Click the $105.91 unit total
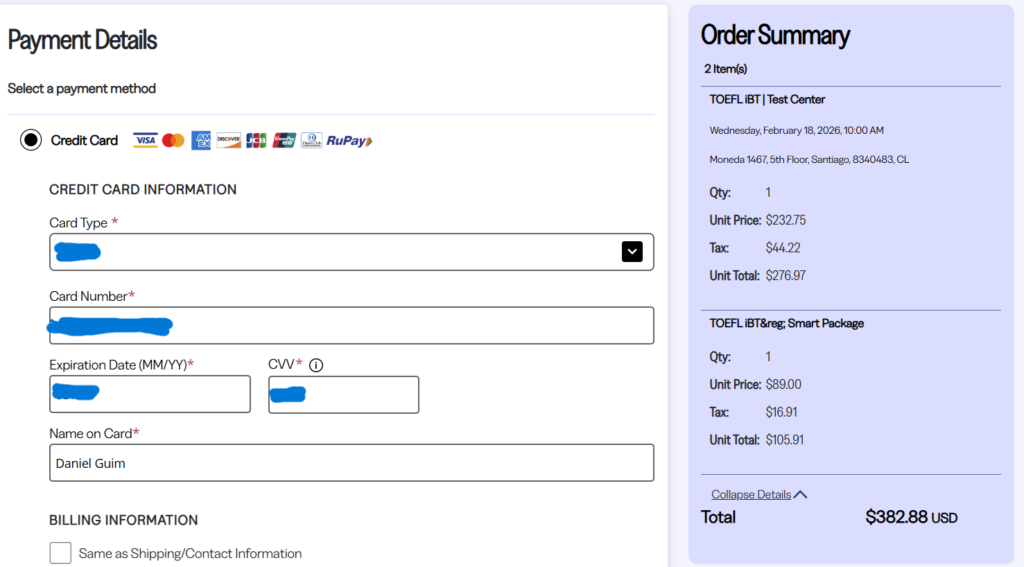Screen dimensions: 1024x567 click(785, 440)
